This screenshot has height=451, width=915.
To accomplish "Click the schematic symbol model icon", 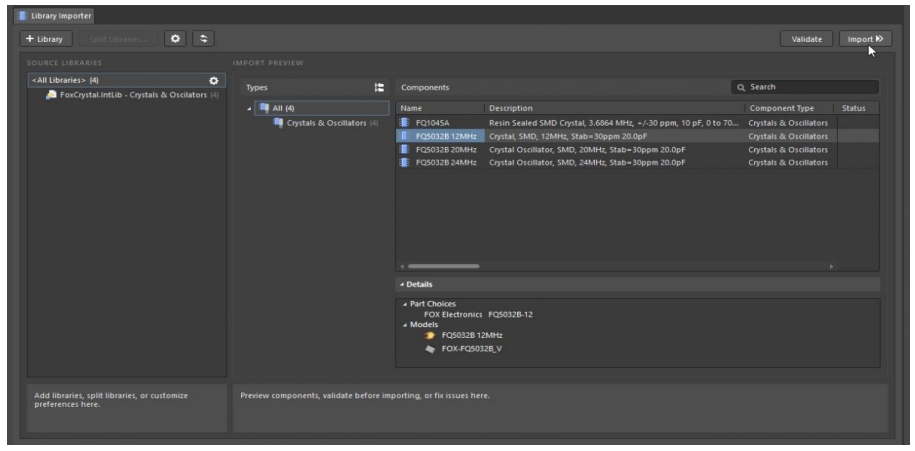I will tap(430, 335).
